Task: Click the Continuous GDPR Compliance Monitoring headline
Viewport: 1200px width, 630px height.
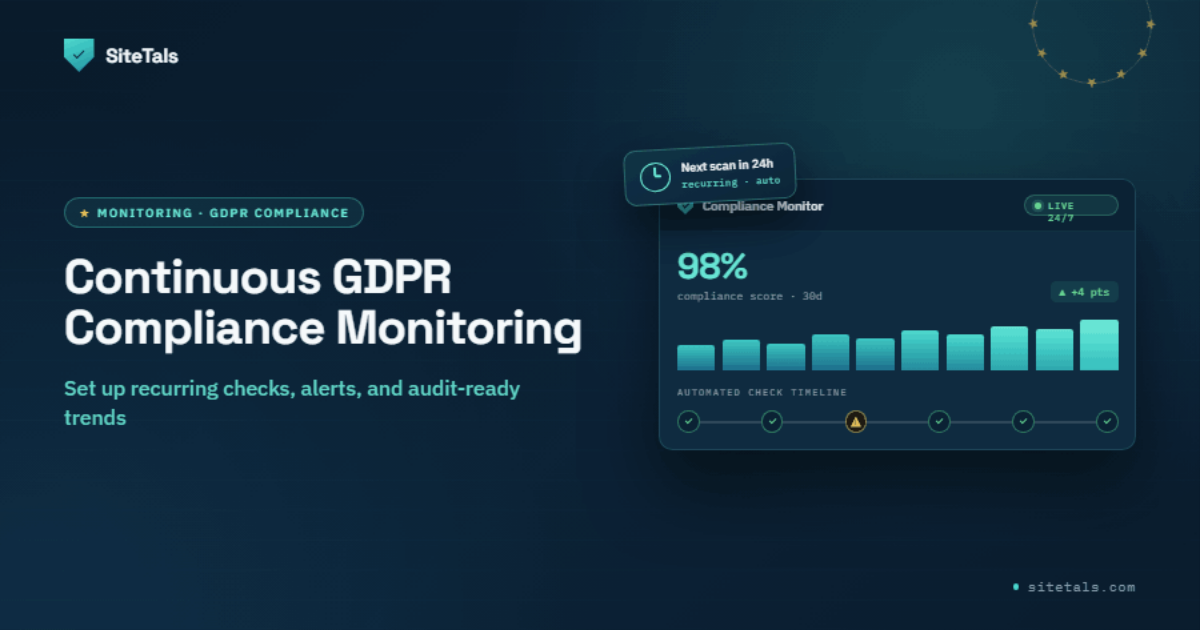Action: point(322,303)
